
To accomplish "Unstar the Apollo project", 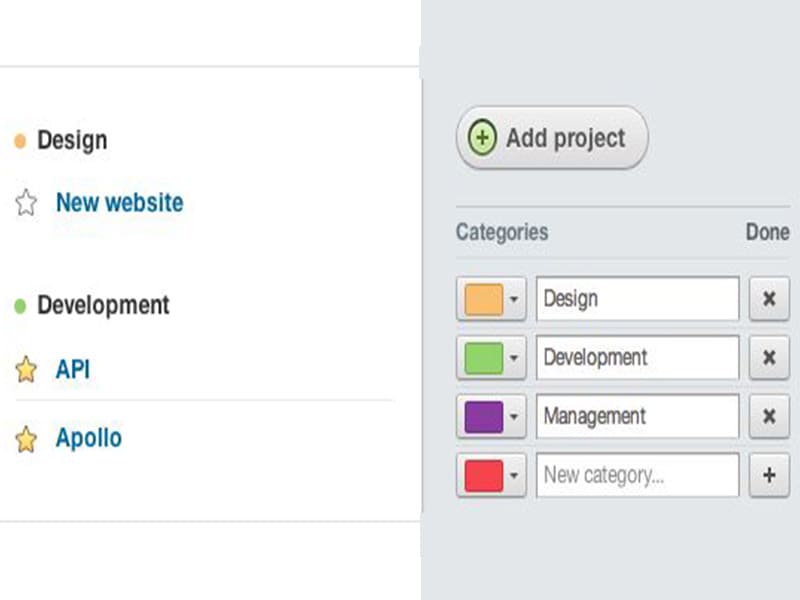I will tap(26, 438).
